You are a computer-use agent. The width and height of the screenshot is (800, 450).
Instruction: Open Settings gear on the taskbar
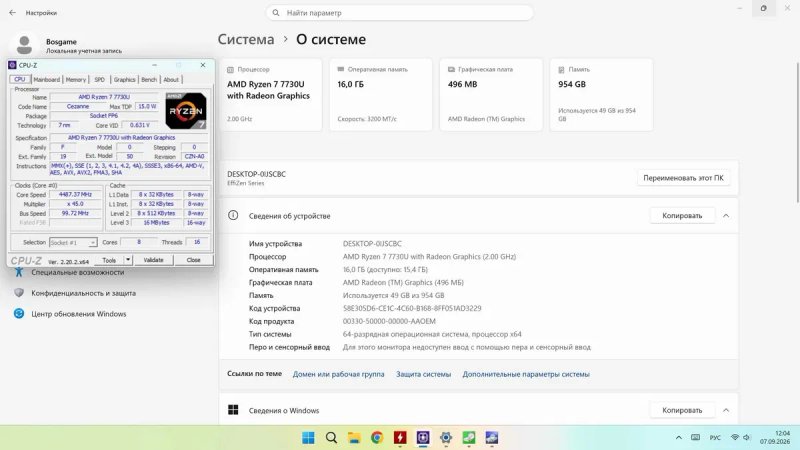[446, 438]
